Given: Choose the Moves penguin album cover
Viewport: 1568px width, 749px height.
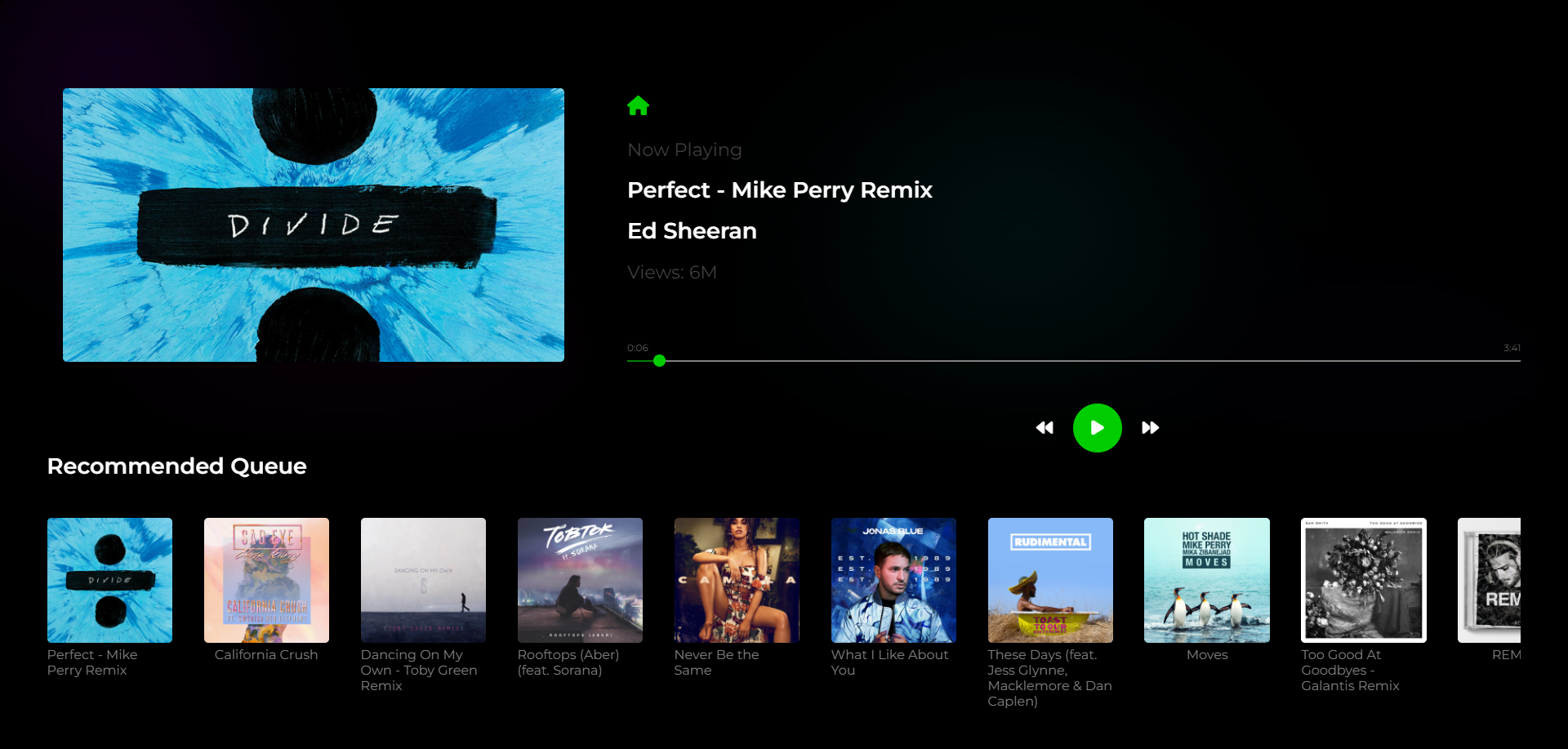Looking at the screenshot, I should (1207, 580).
